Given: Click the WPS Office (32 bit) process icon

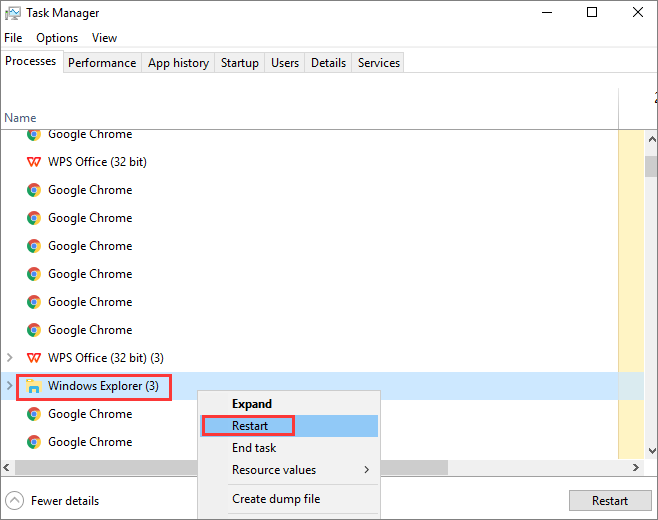Looking at the screenshot, I should coord(34,162).
